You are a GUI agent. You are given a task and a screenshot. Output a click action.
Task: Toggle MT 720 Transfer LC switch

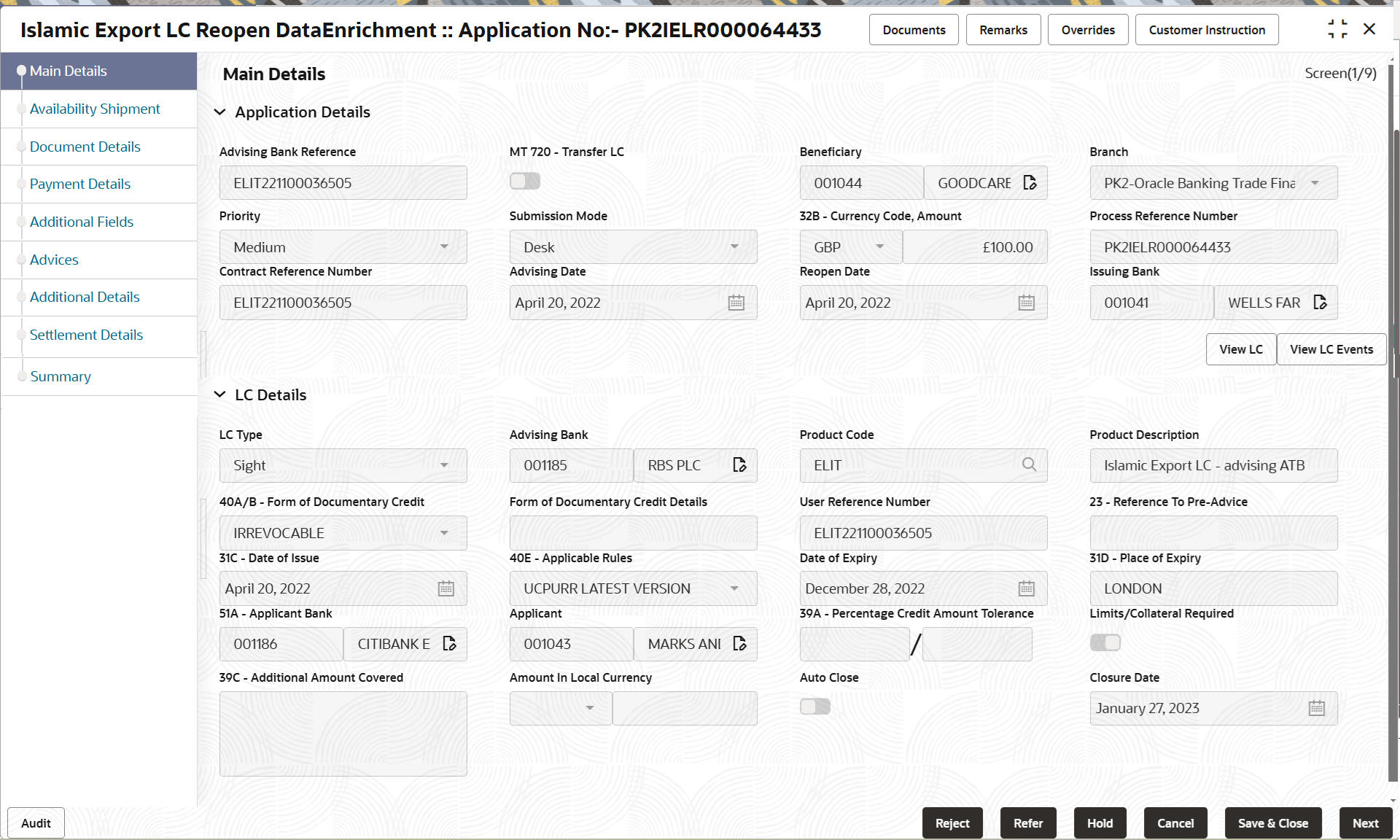tap(525, 182)
